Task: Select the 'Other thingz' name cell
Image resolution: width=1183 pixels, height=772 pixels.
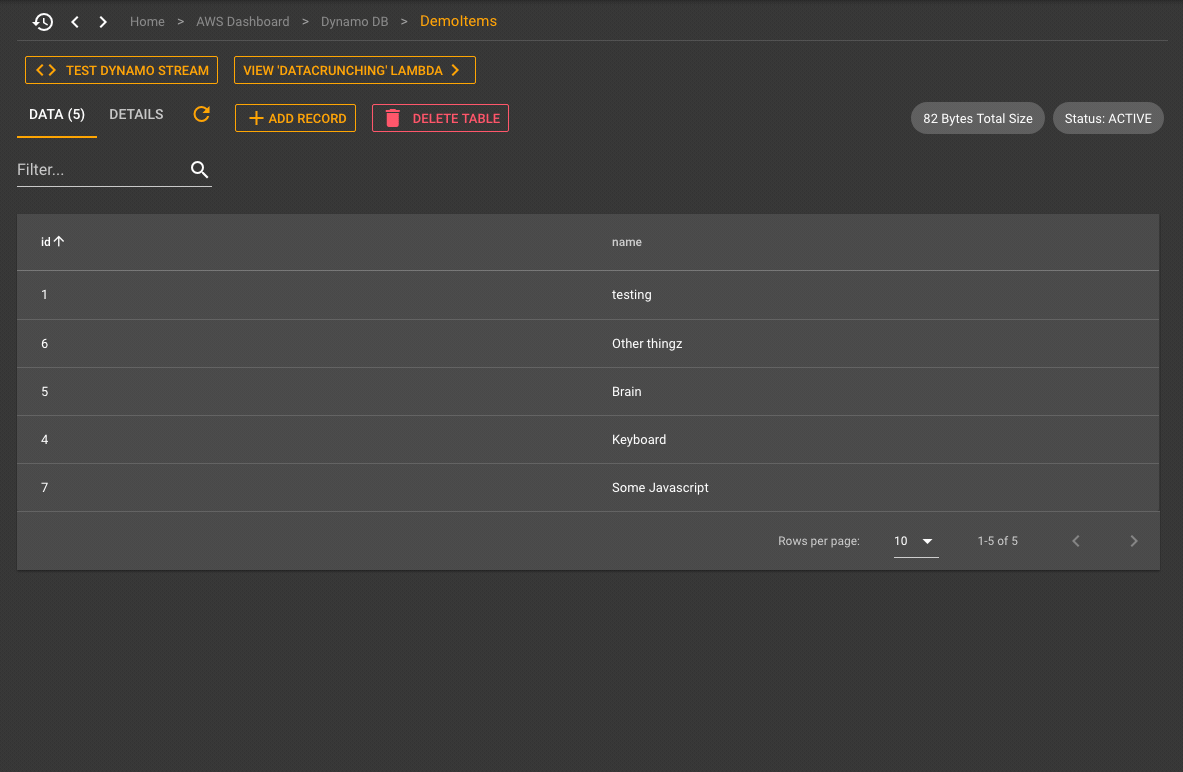Action: click(x=647, y=343)
